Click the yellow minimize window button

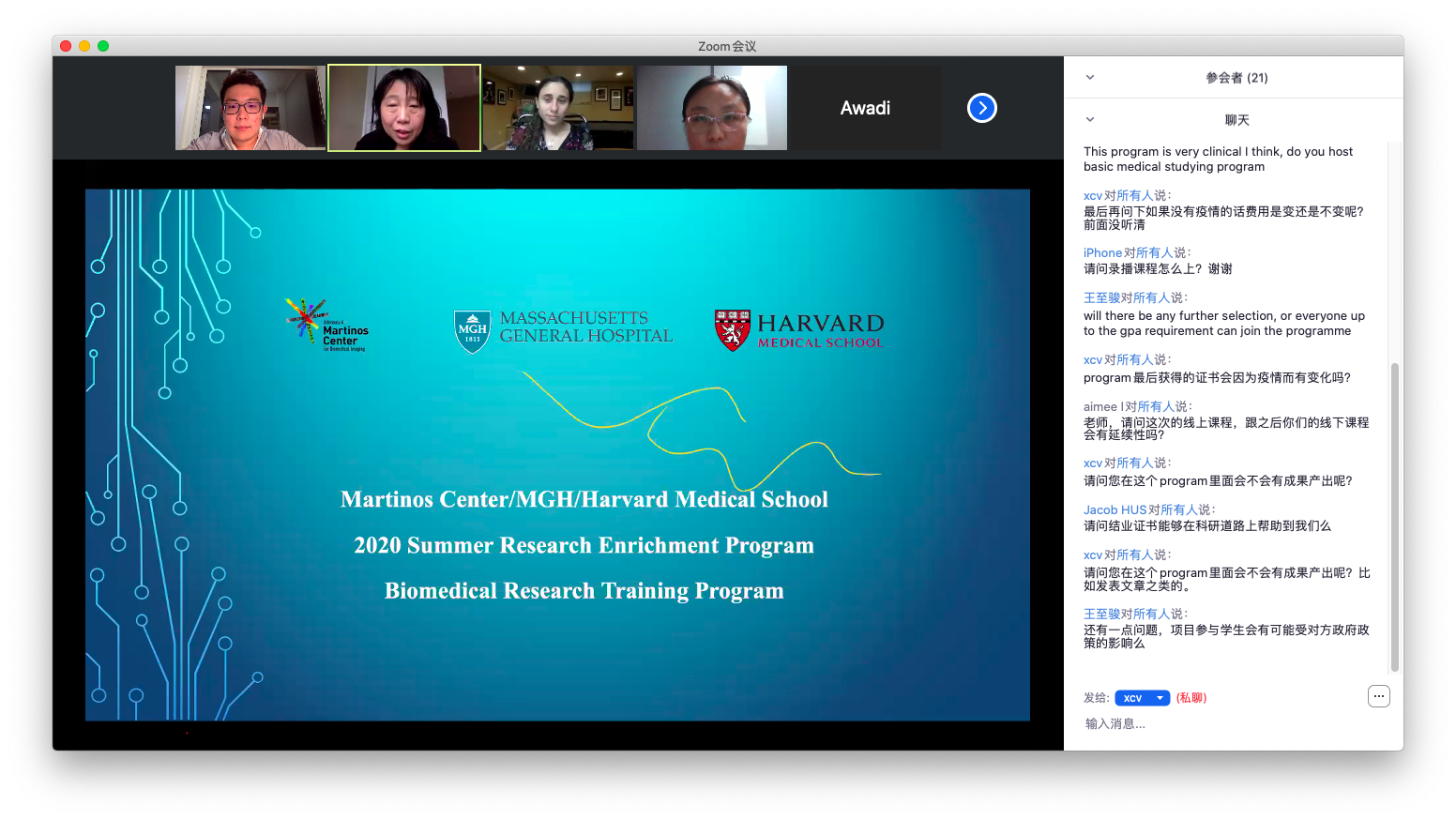click(84, 46)
